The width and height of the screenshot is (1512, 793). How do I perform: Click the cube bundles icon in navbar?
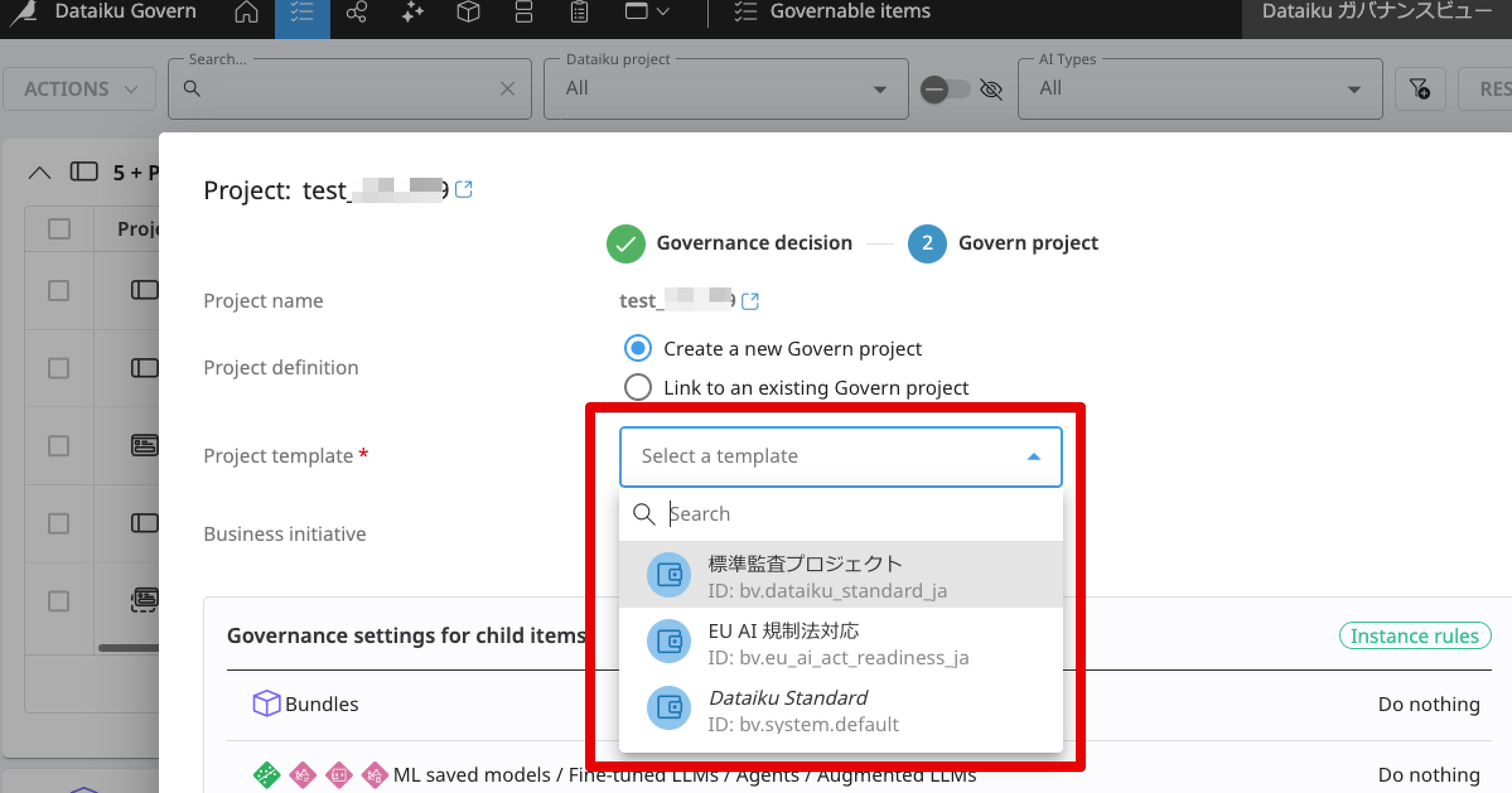pos(468,13)
